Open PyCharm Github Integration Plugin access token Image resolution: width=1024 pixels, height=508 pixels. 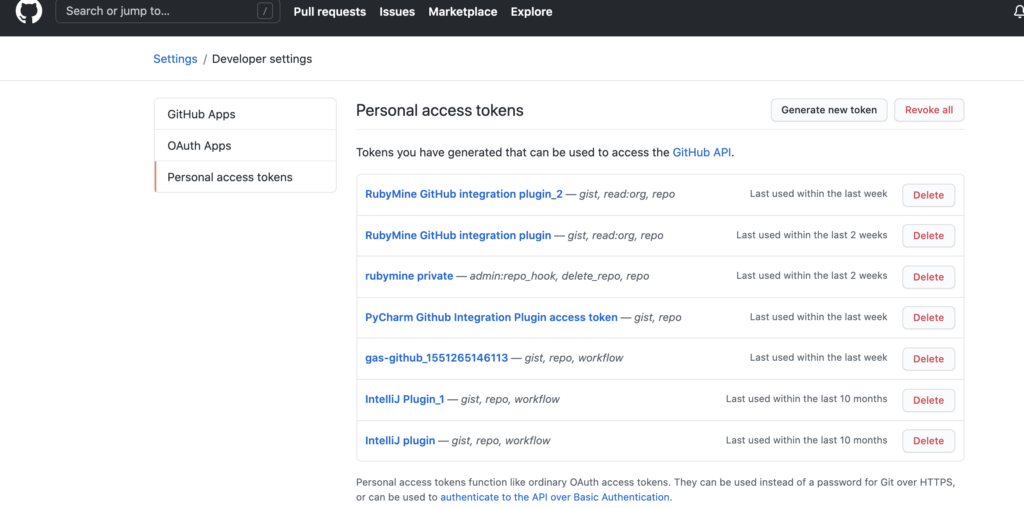pos(491,317)
